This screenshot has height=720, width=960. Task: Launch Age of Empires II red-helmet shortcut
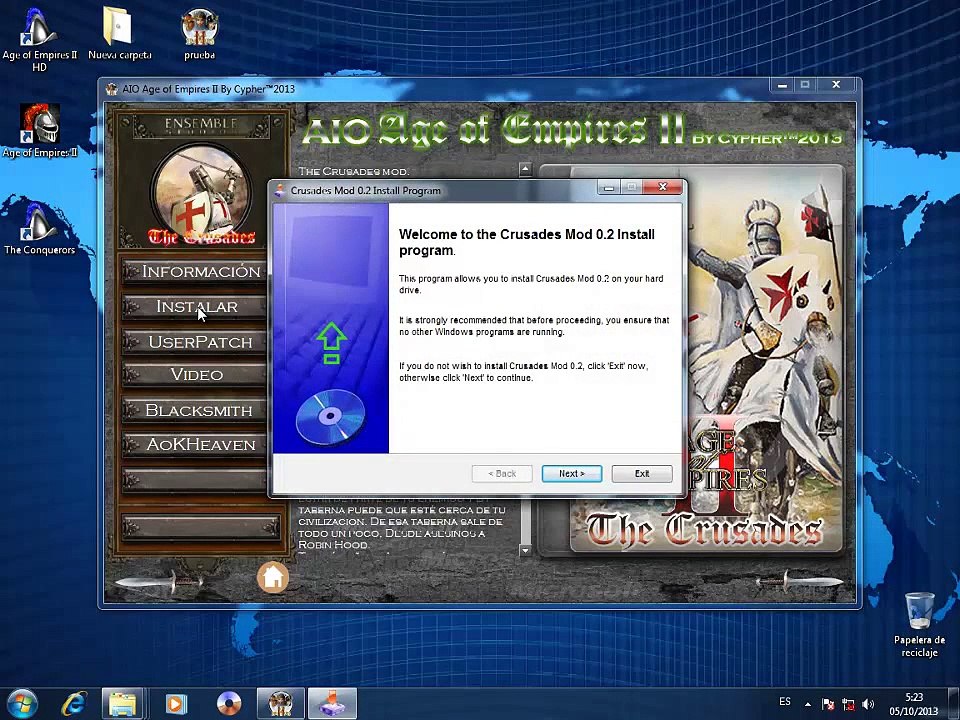pos(39,130)
